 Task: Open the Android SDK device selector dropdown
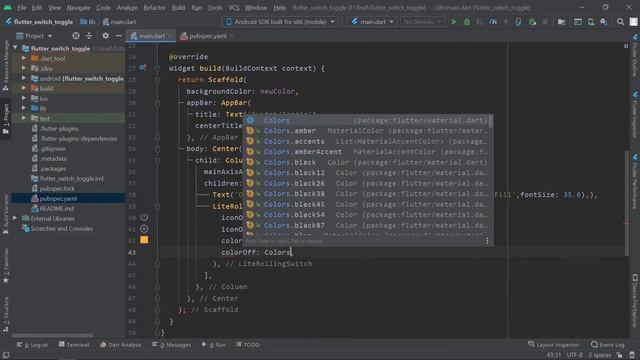tap(280, 22)
